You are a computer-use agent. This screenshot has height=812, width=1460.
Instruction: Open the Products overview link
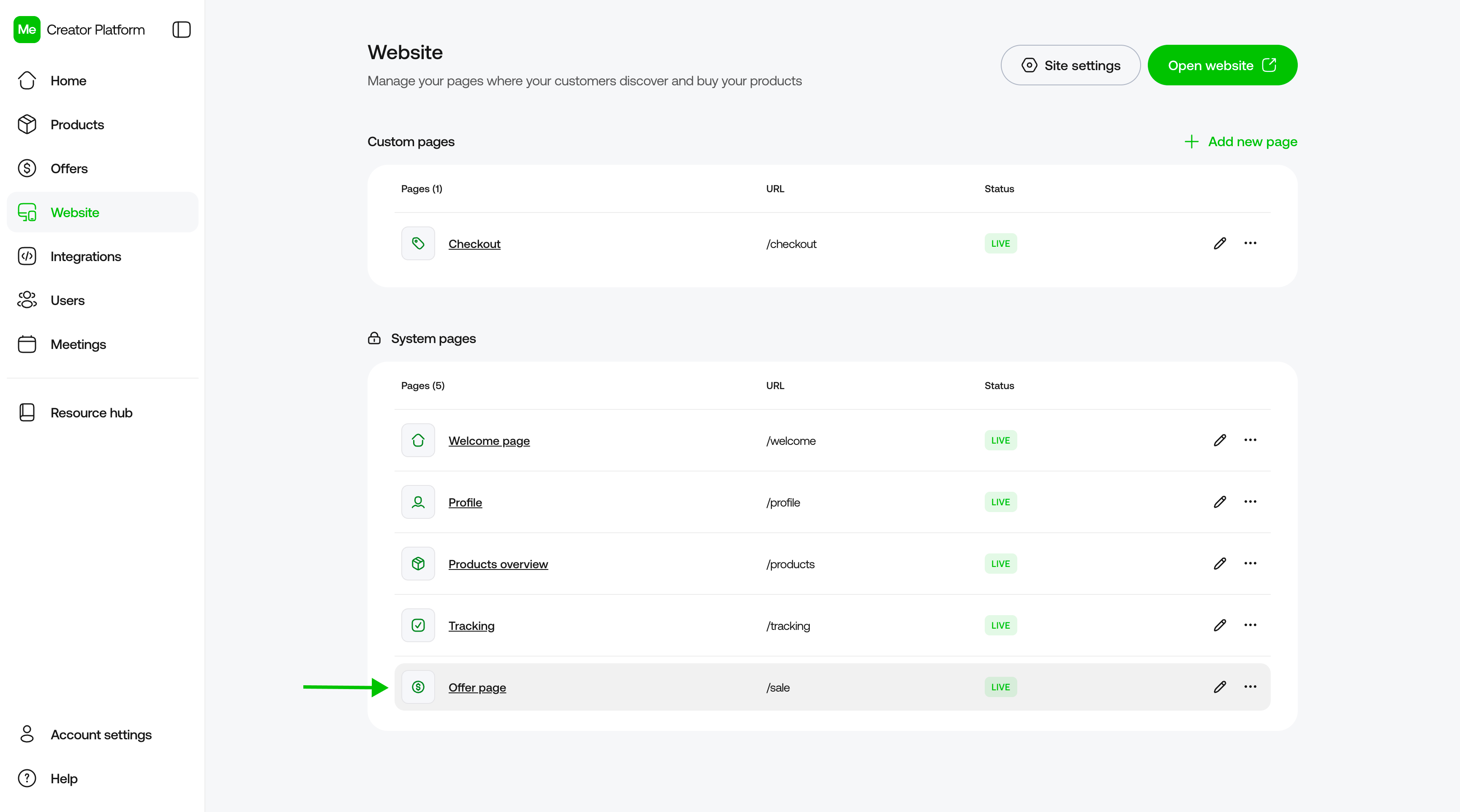[x=498, y=564]
